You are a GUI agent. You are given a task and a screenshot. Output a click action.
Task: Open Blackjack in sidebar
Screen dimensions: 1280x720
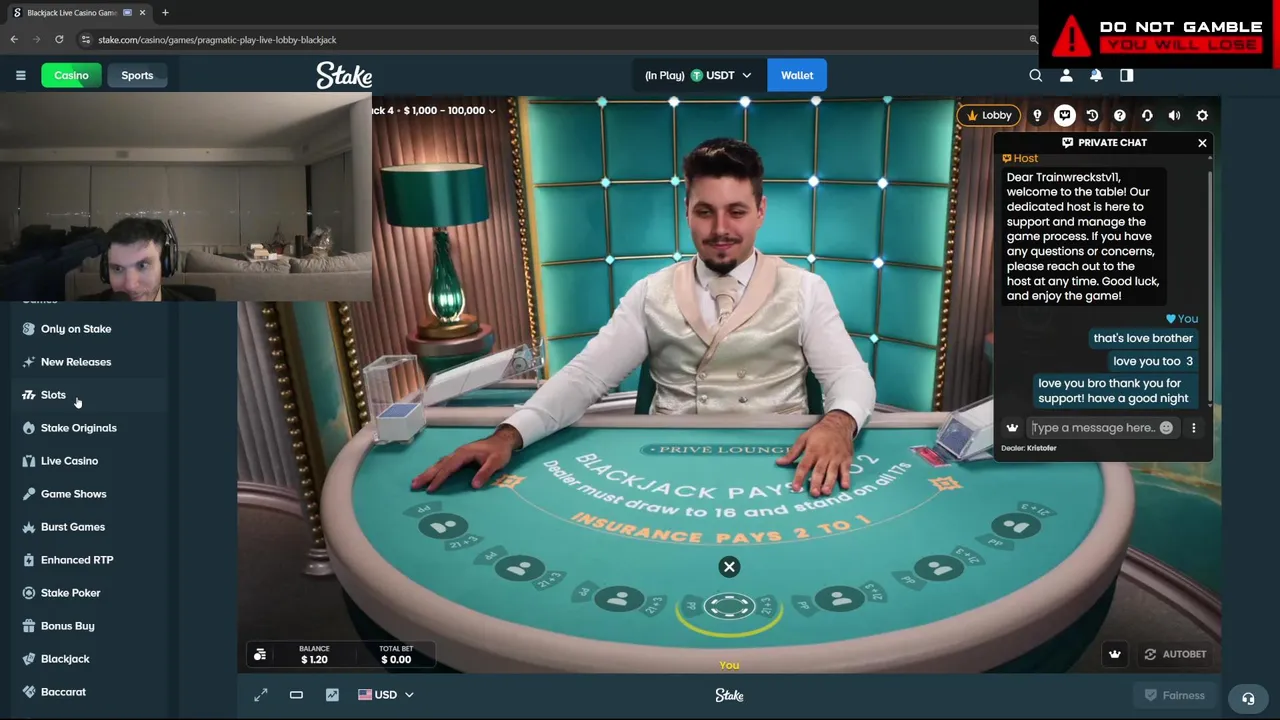click(x=65, y=659)
